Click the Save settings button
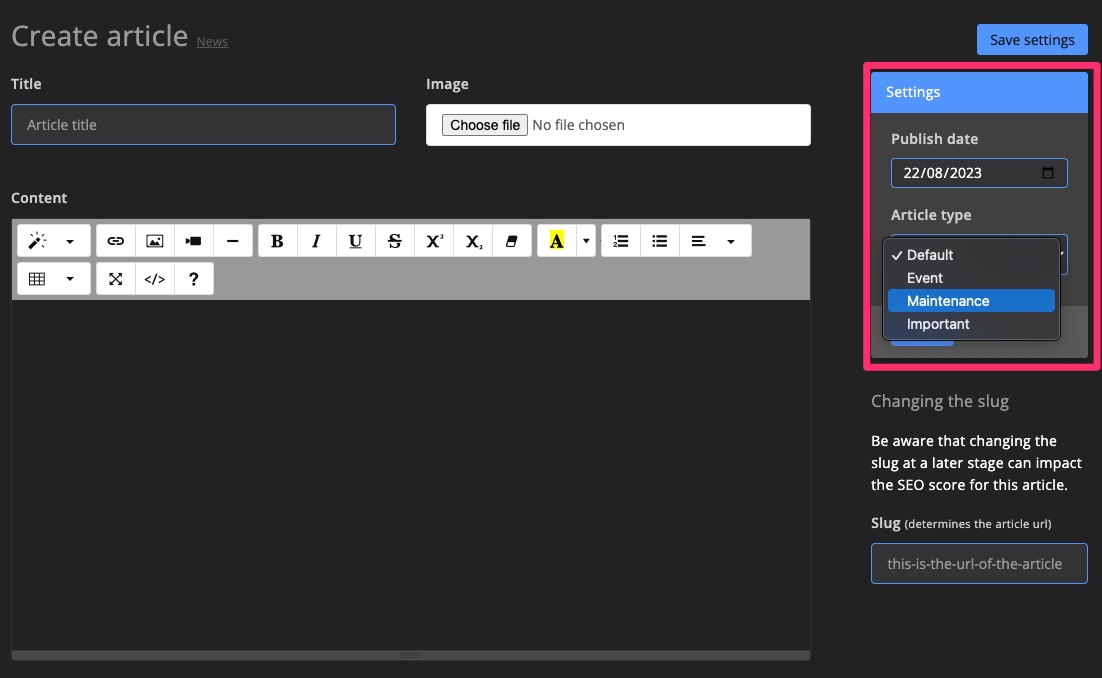Viewport: 1102px width, 678px height. pyautogui.click(x=1032, y=39)
